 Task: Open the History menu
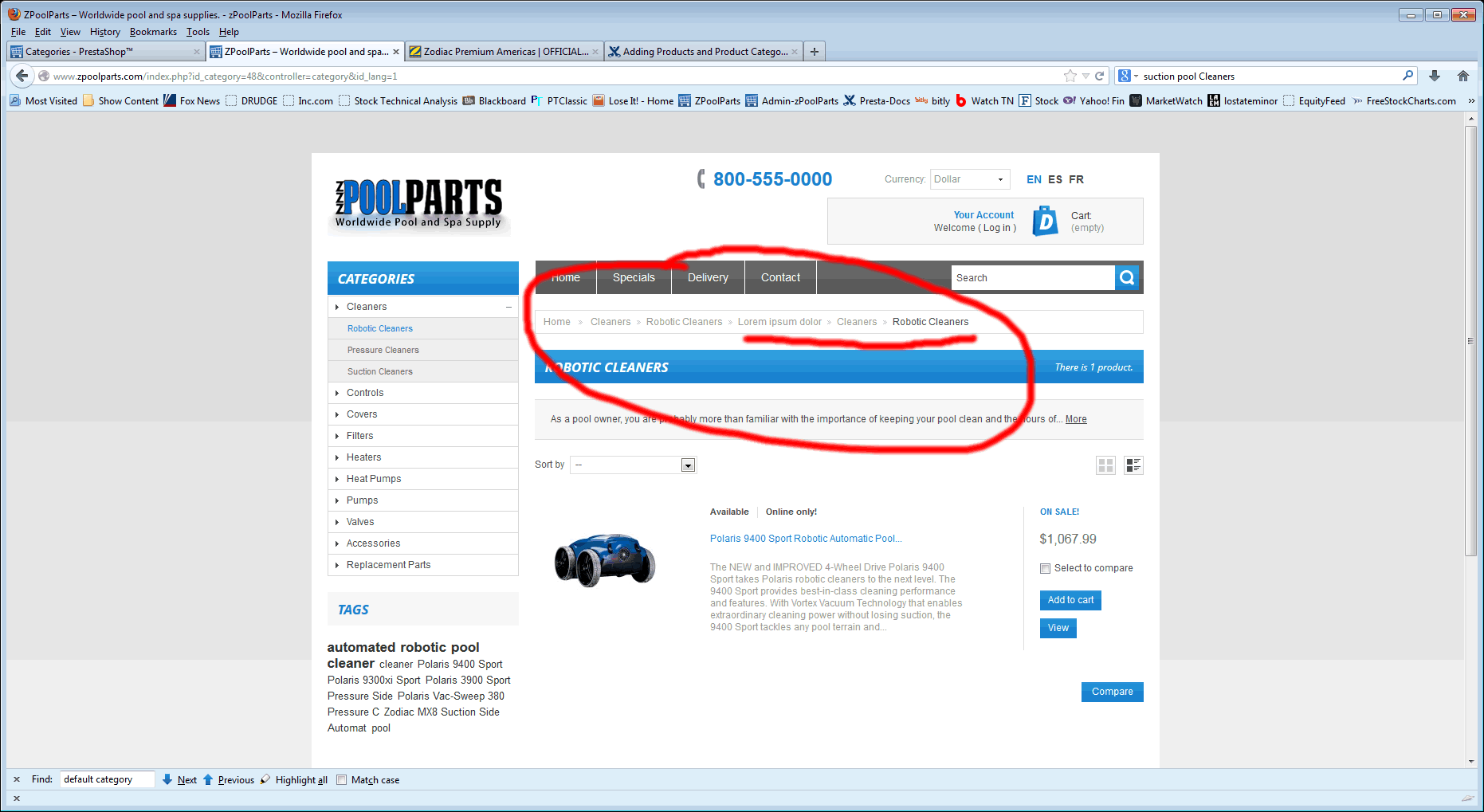coord(104,32)
